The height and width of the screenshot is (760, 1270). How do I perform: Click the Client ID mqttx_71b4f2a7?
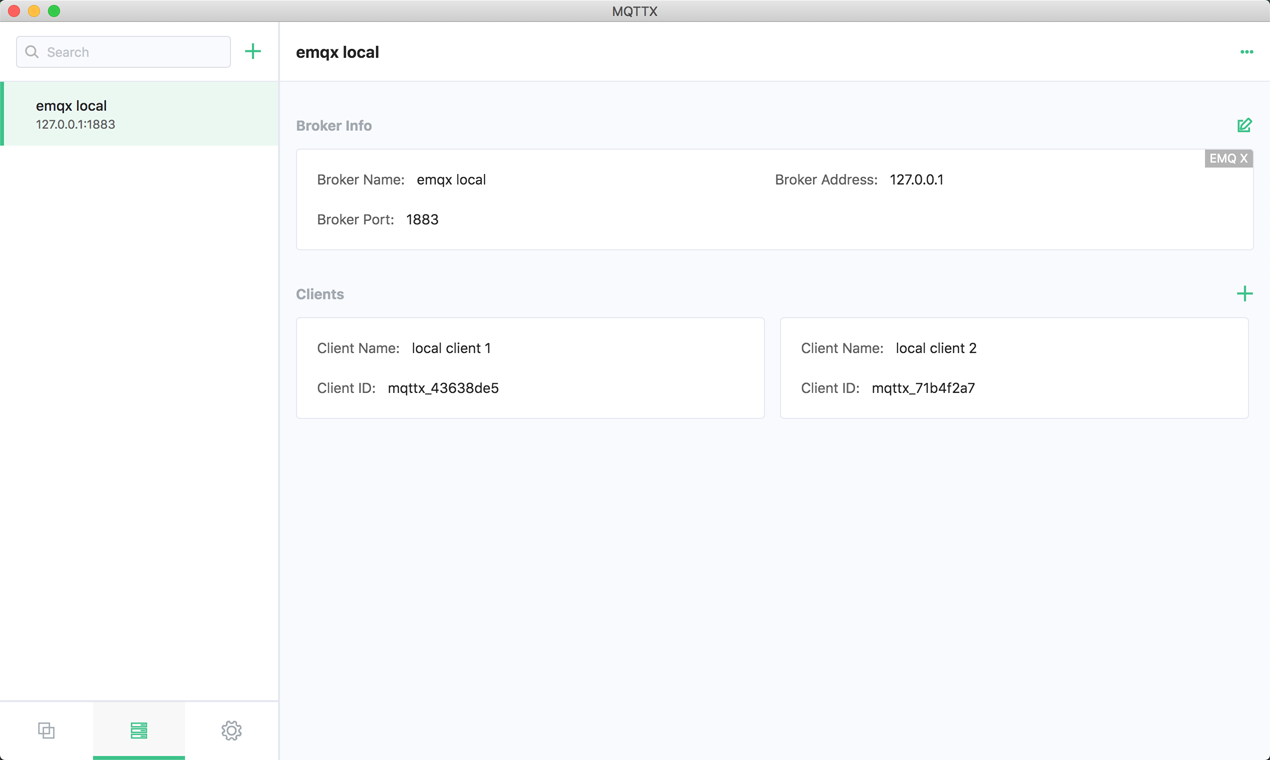[923, 387]
